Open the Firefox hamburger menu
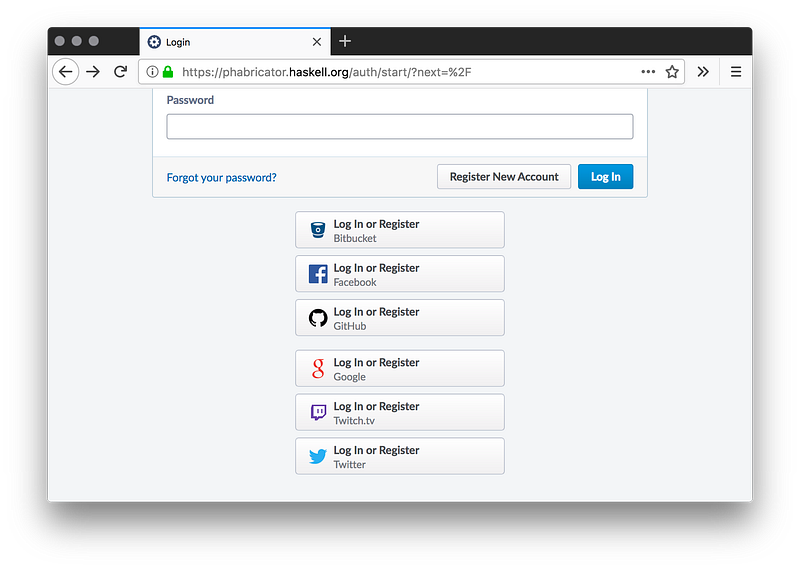Screen dimensions: 800x570 click(735, 72)
